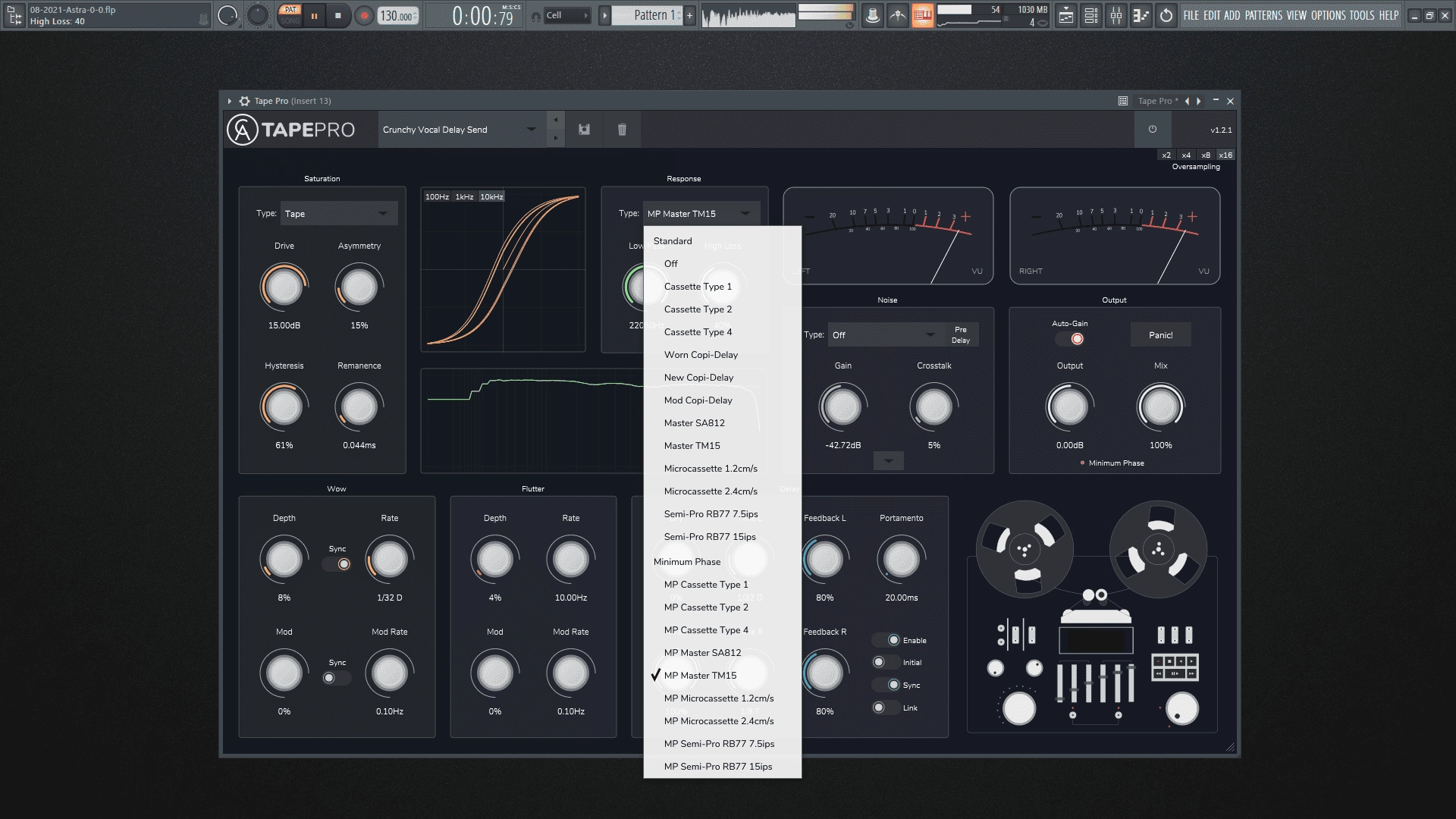This screenshot has height=819, width=1456.
Task: Click the Pre Delay button
Action: coord(960,335)
